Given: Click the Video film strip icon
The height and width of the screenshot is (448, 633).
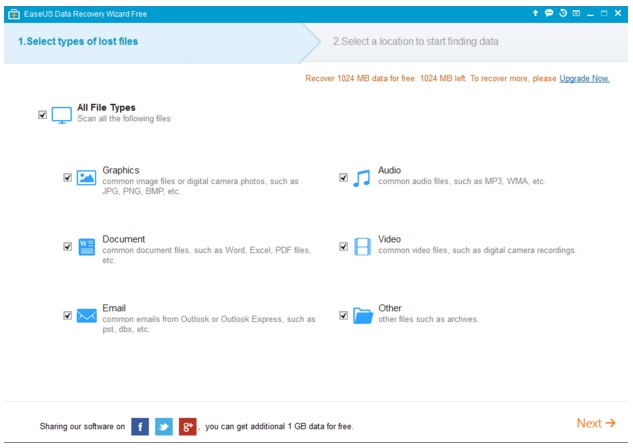Looking at the screenshot, I should point(363,247).
